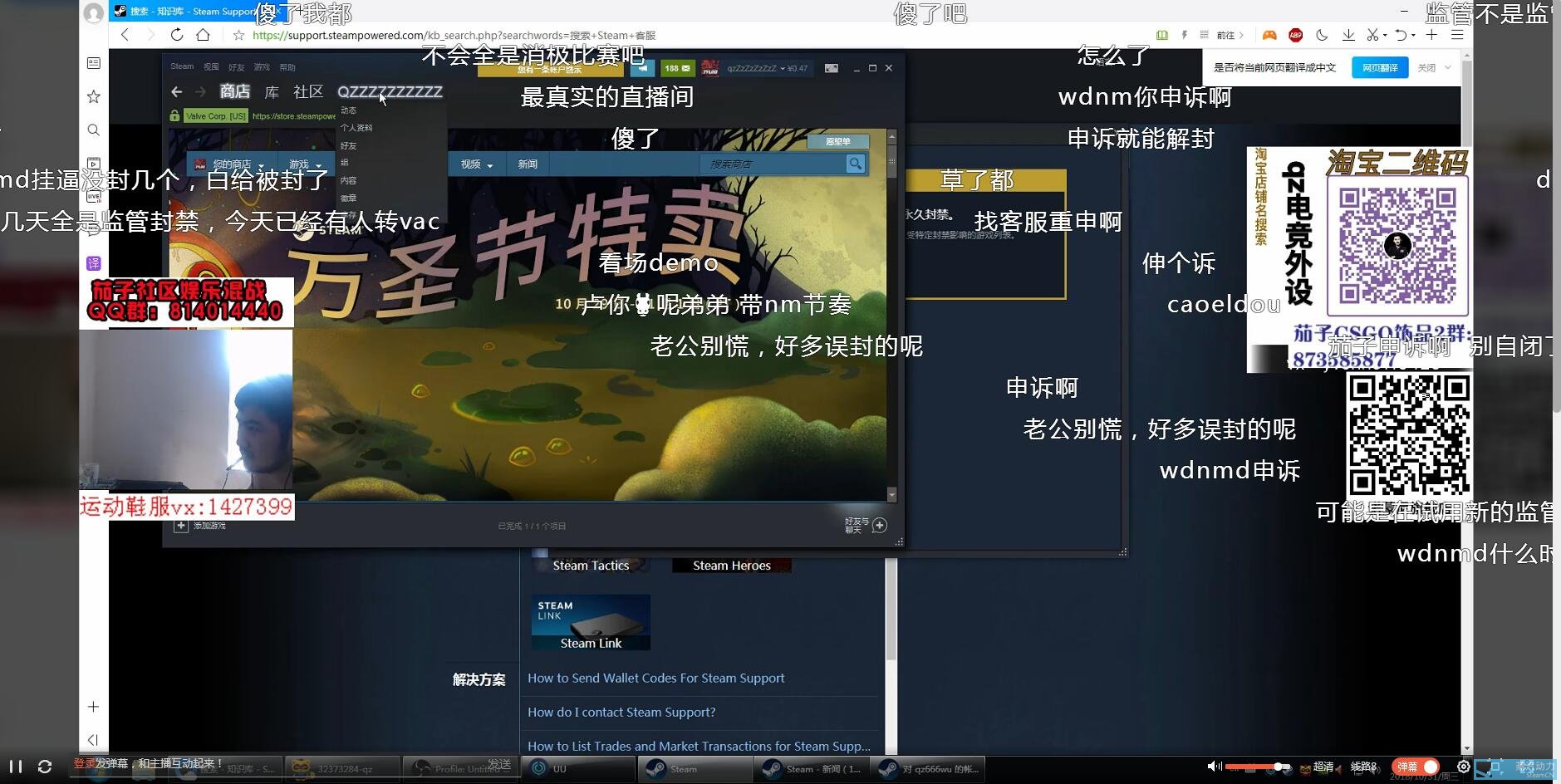Toggle night mode moon icon
Viewport: 1561px width, 784px height.
tap(1322, 35)
